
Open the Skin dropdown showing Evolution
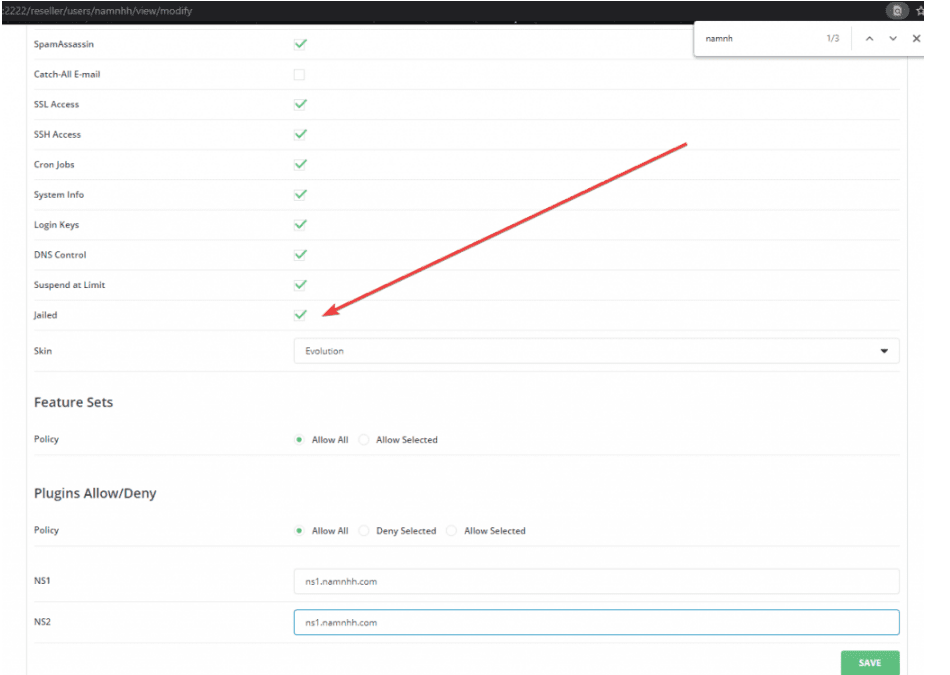click(x=596, y=351)
